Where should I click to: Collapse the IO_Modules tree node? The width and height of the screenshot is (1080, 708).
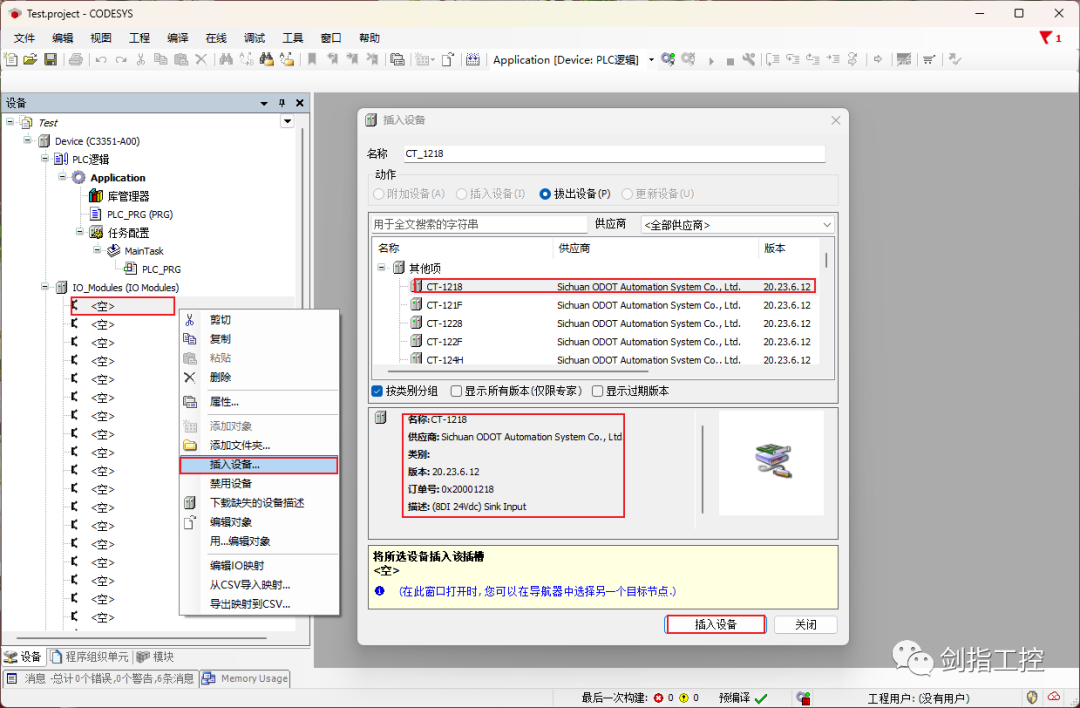coord(45,287)
